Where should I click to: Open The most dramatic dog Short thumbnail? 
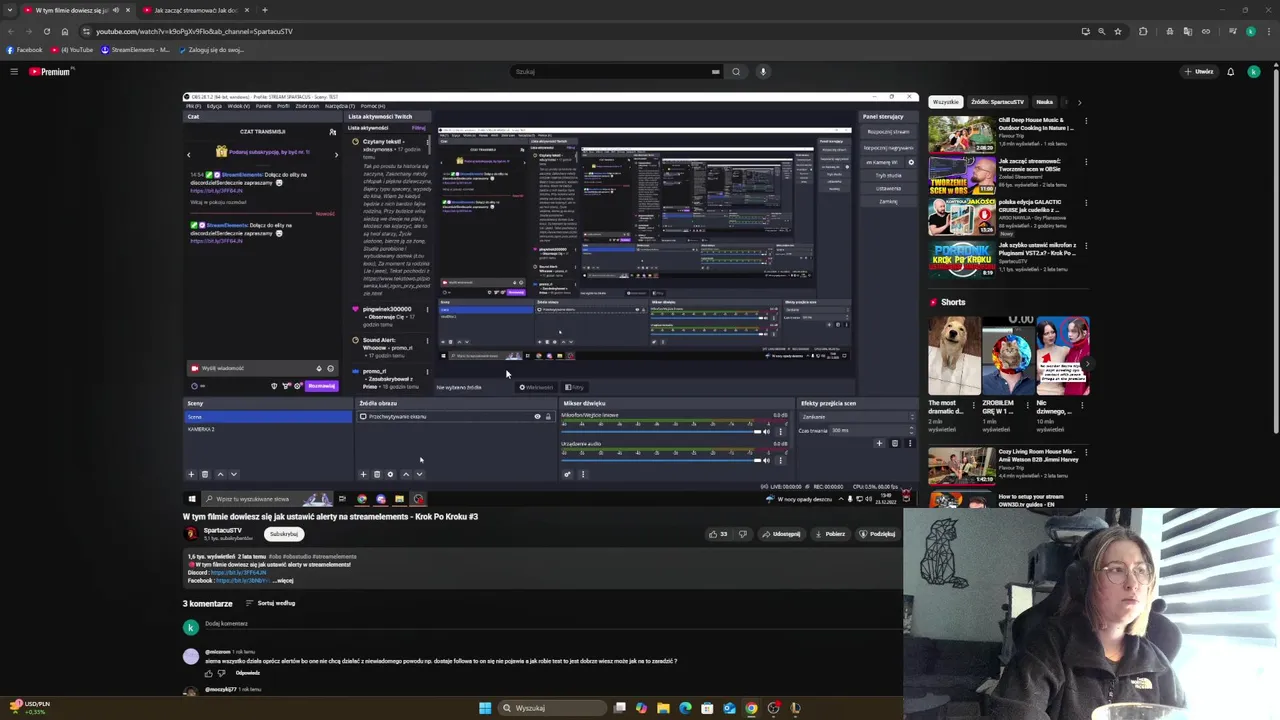tap(954, 356)
